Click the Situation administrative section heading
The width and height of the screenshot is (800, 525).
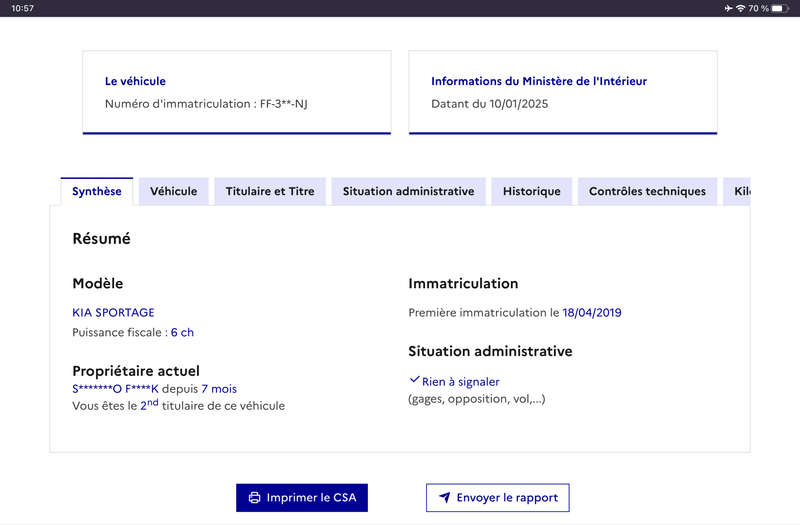[490, 351]
